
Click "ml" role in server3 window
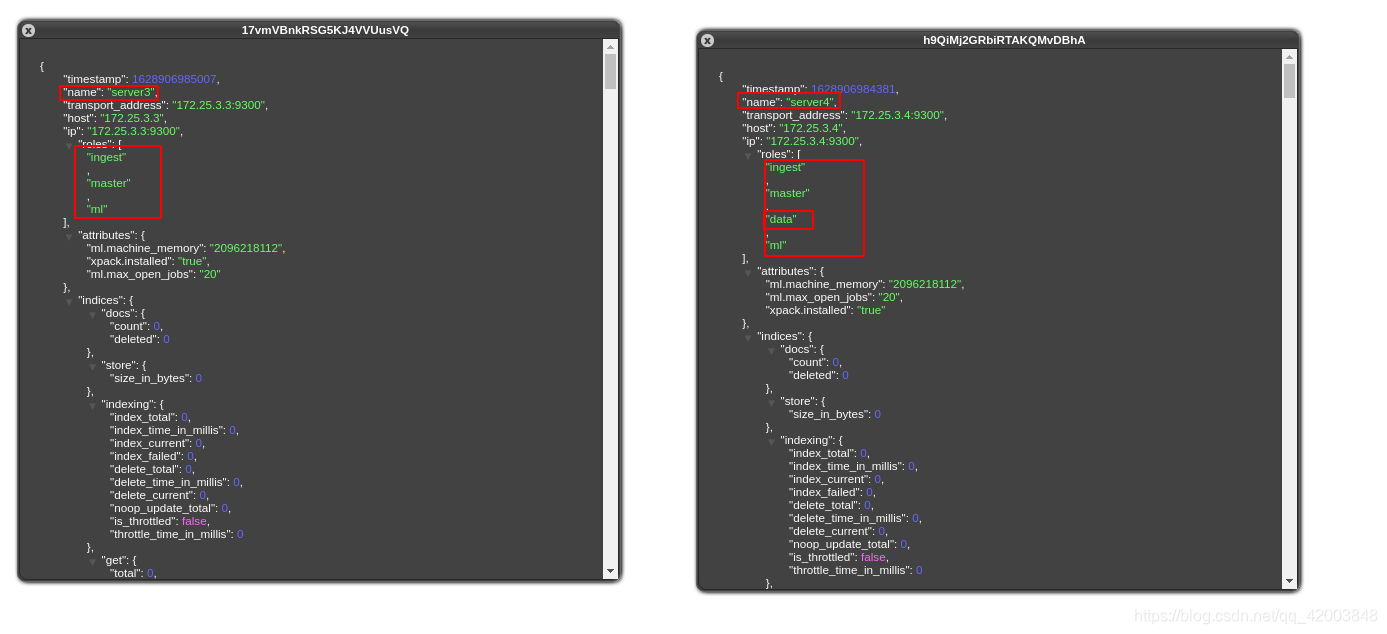pos(97,209)
